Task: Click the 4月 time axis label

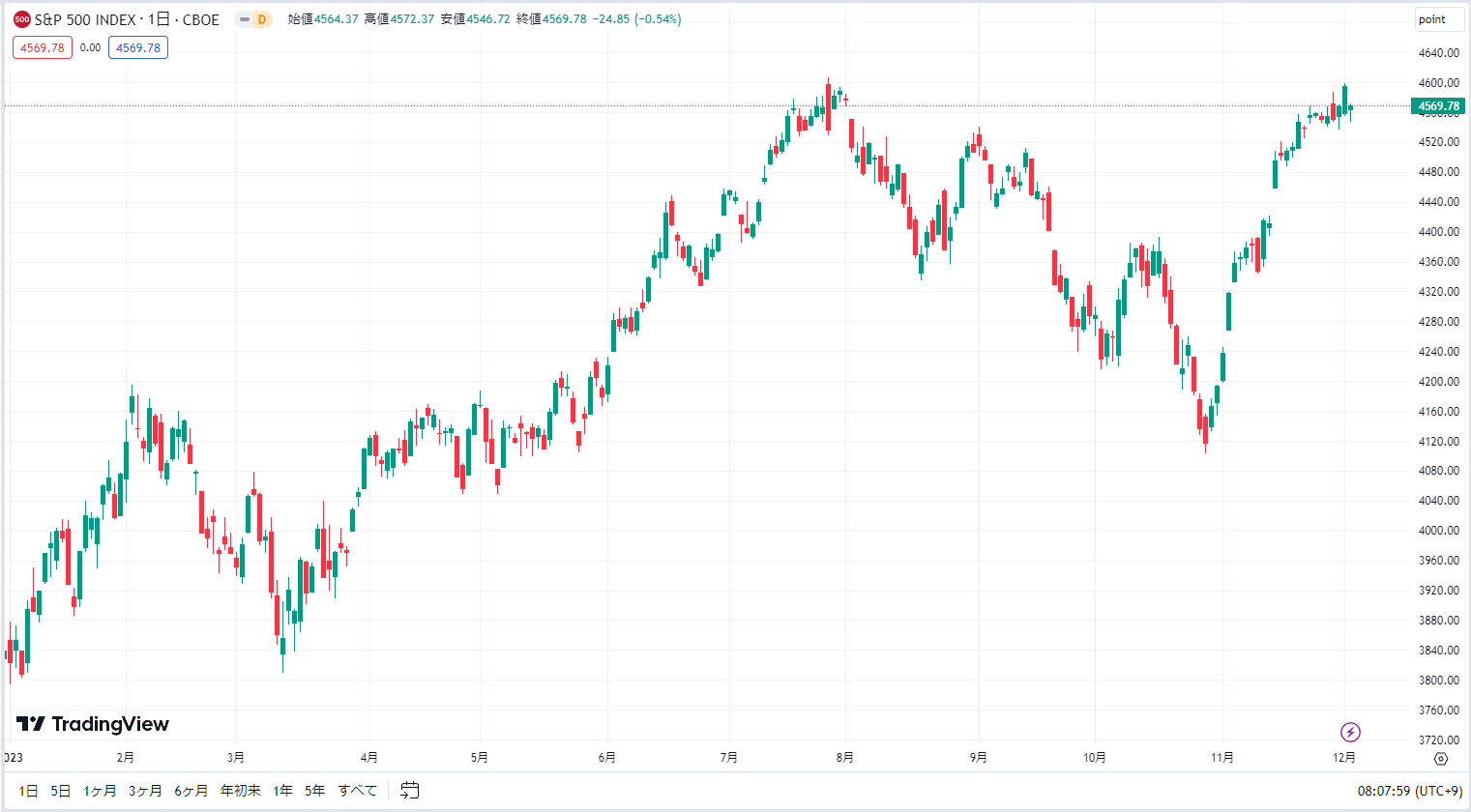Action: tap(368, 758)
